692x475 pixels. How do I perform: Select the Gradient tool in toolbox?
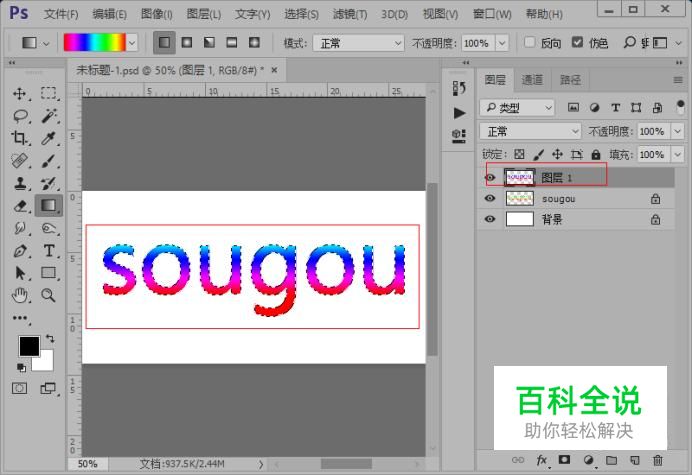point(49,206)
